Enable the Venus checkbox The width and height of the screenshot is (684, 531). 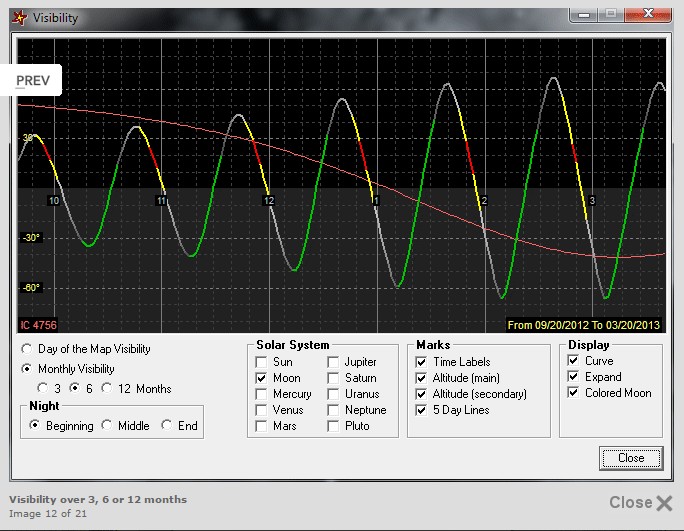point(261,410)
